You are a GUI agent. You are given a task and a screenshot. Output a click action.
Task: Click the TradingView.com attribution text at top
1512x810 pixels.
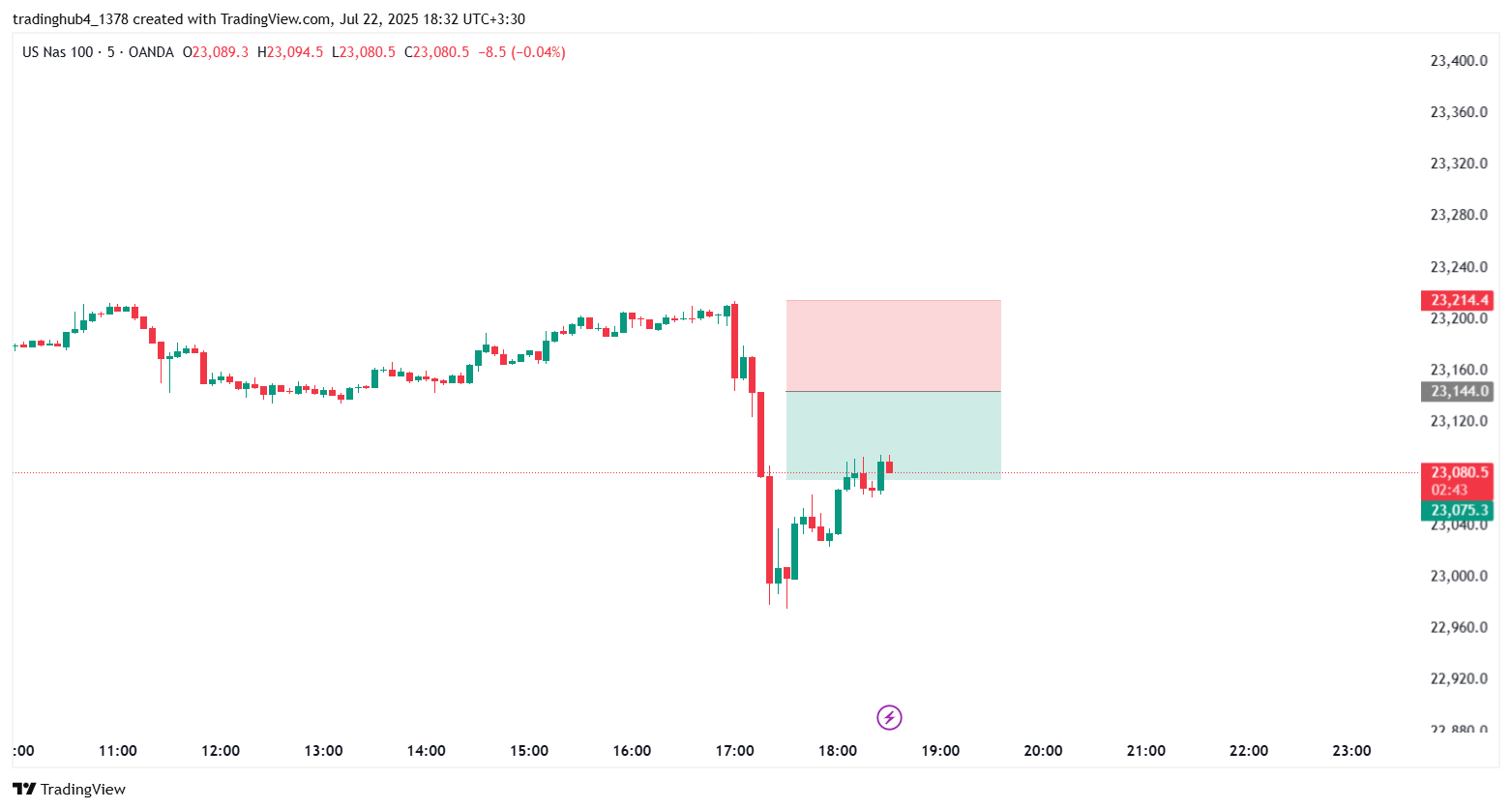point(276,19)
